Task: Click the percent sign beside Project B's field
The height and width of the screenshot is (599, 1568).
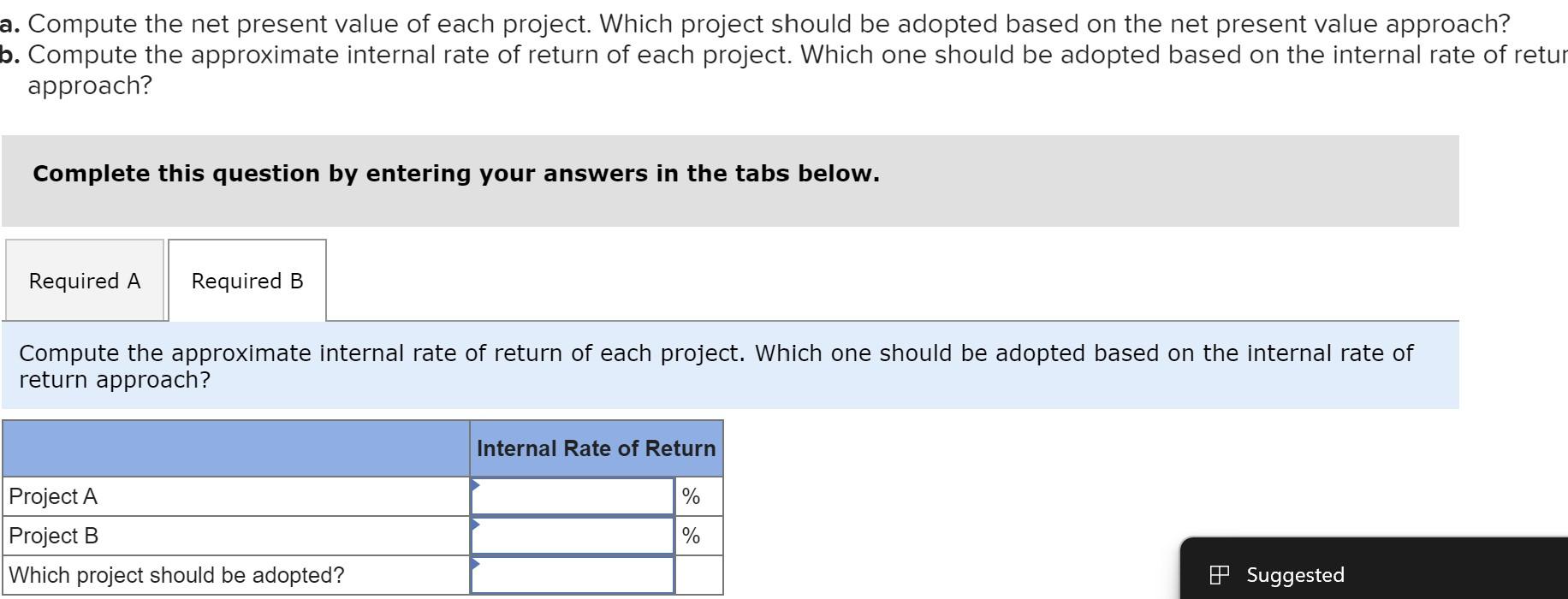Action: (x=692, y=536)
